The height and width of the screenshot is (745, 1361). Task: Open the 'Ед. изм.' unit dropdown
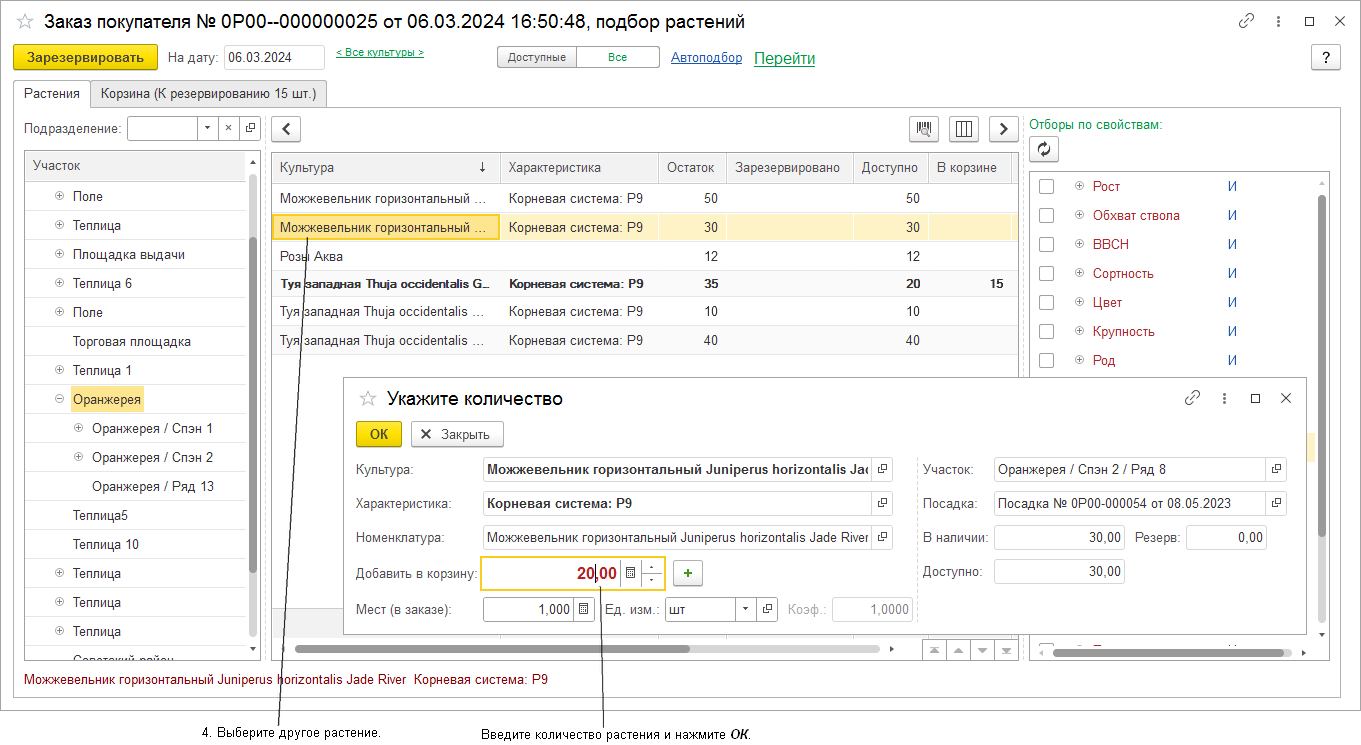click(x=746, y=609)
